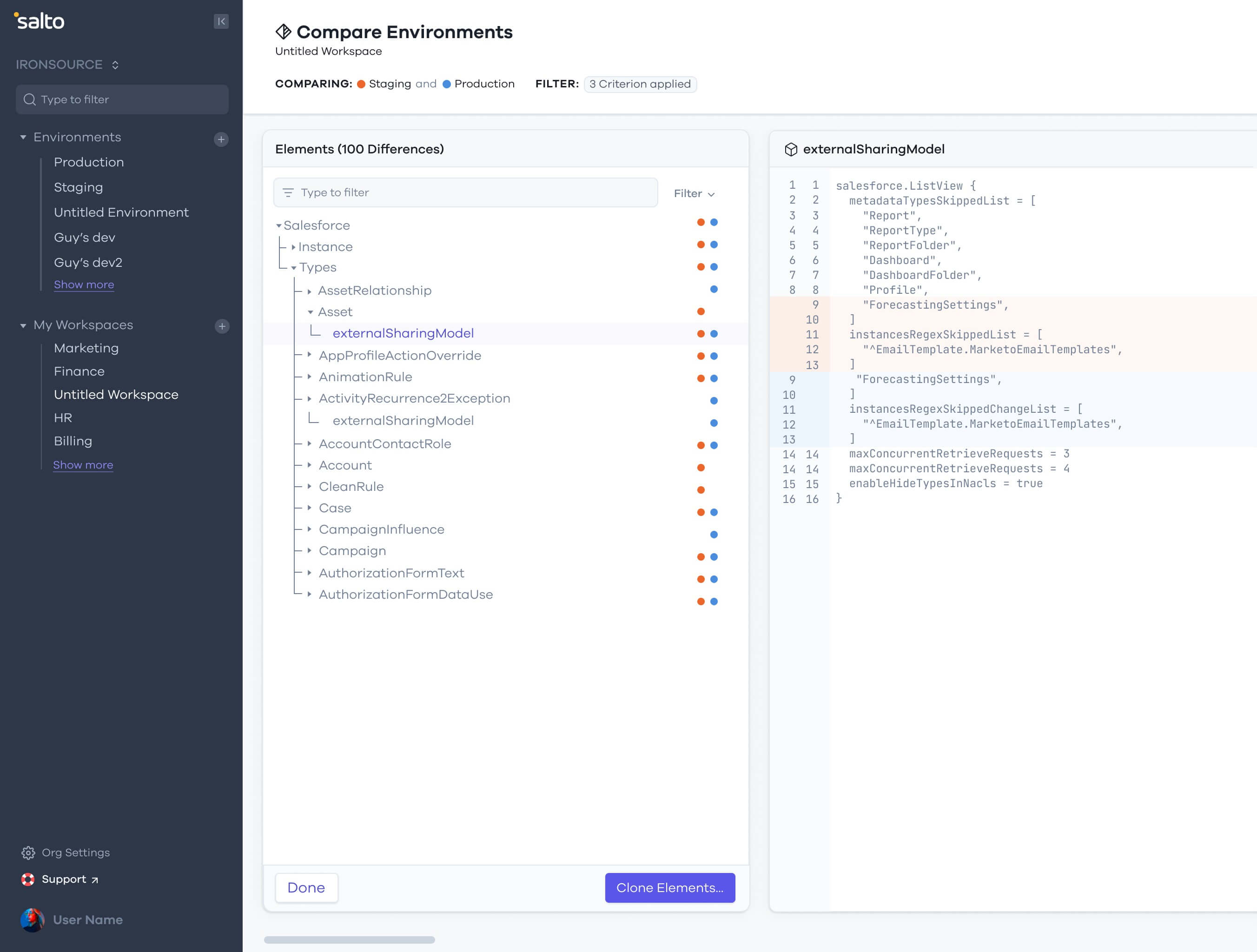Add a new environment with the plus icon
The width and height of the screenshot is (1257, 952).
[221, 139]
